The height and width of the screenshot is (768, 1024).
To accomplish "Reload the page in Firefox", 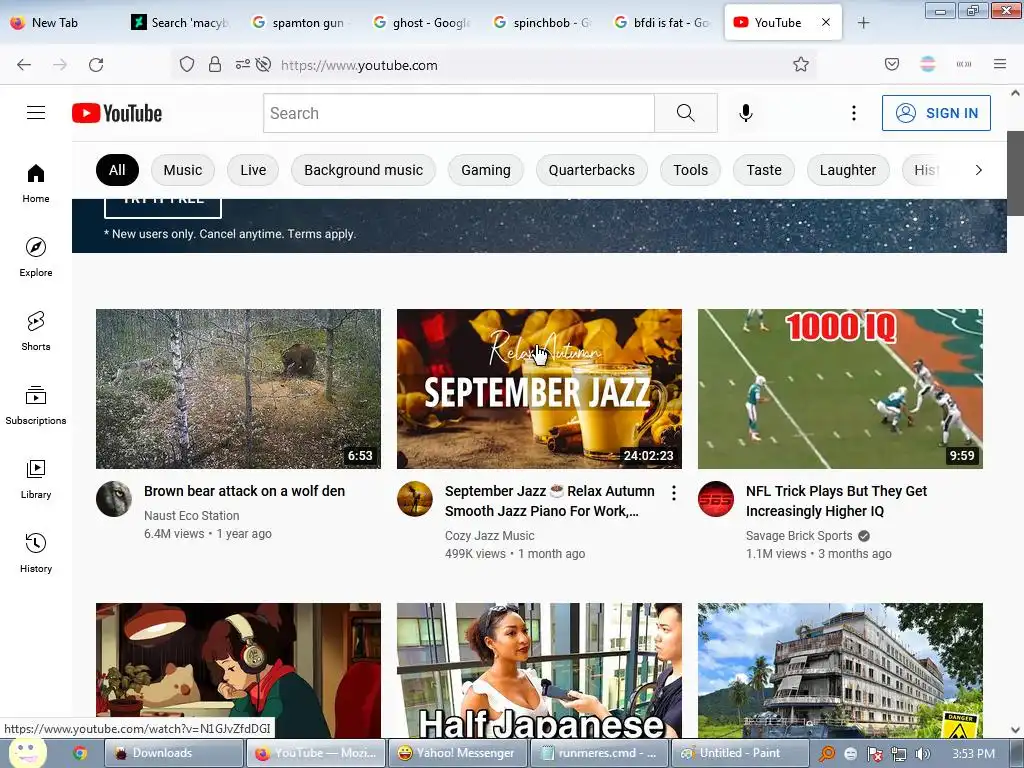I will (96, 65).
